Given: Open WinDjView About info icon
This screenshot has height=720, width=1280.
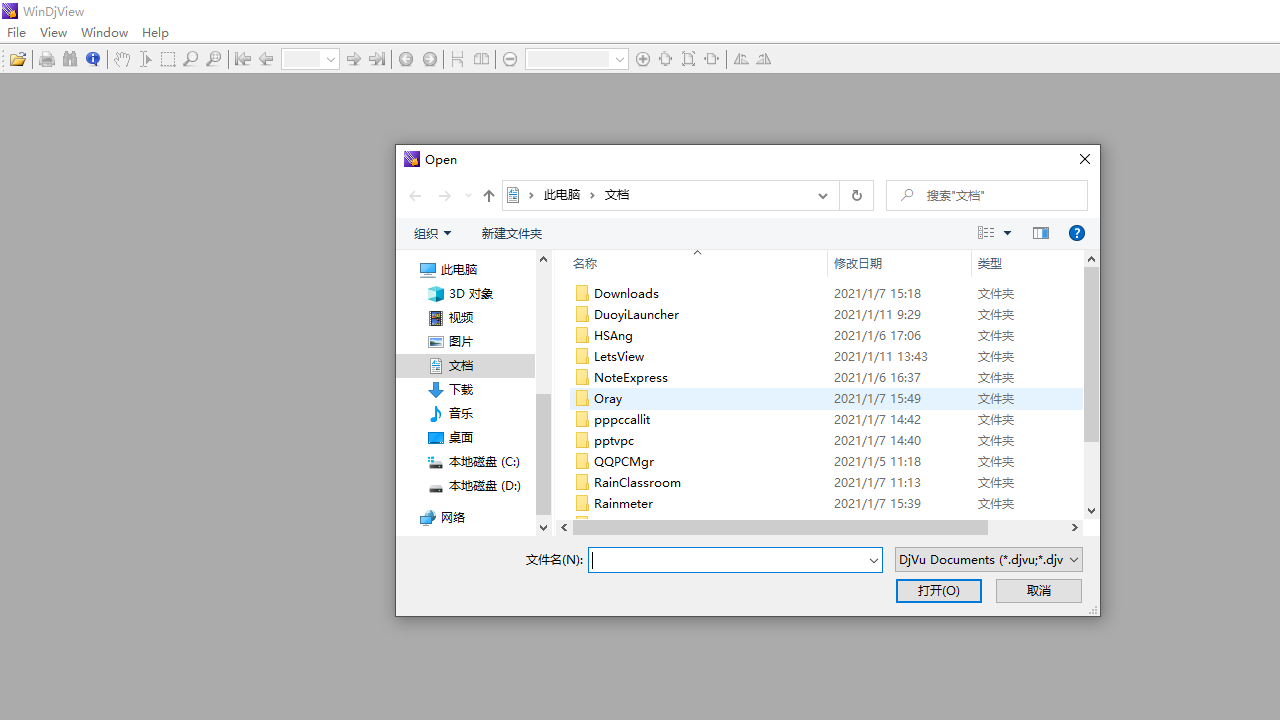Looking at the screenshot, I should coord(92,59).
